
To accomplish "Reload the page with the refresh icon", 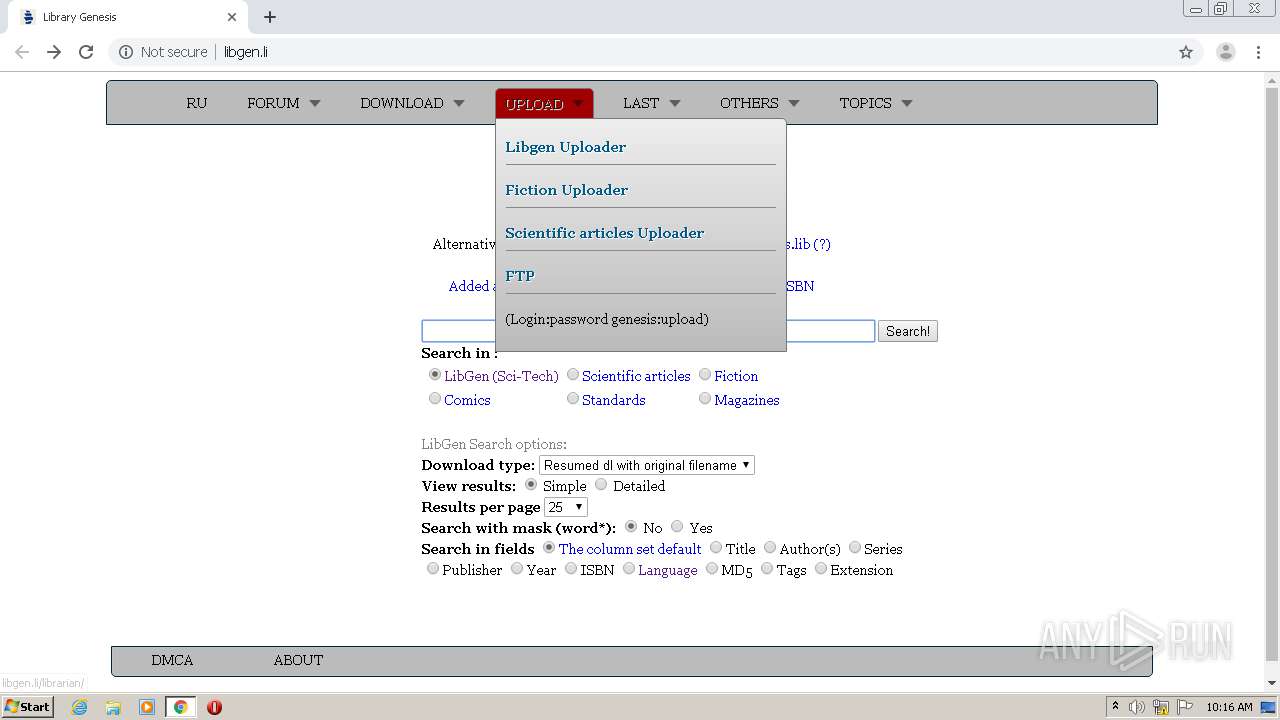I will [86, 52].
